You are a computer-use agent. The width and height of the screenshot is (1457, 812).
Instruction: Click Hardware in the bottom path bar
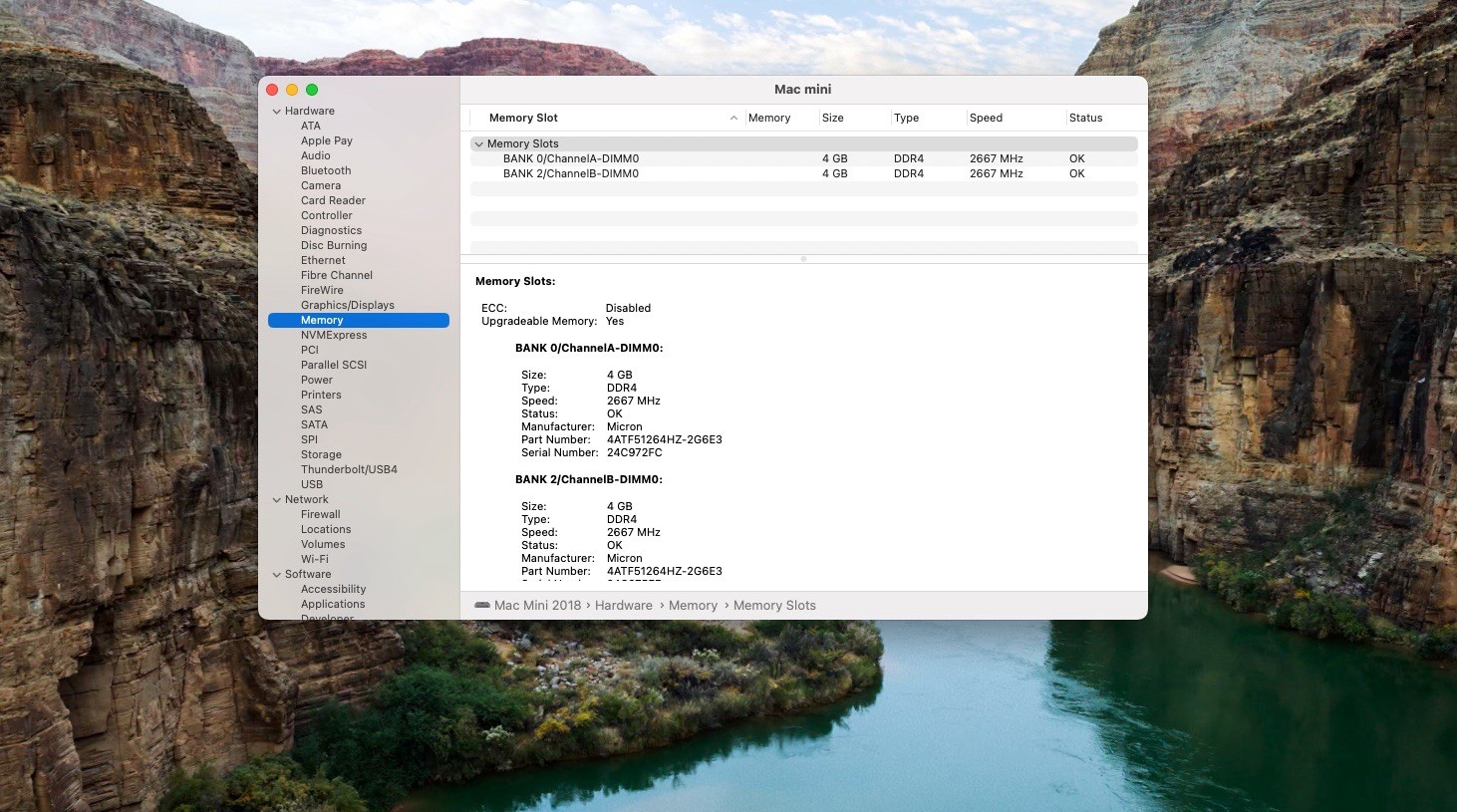(x=624, y=605)
